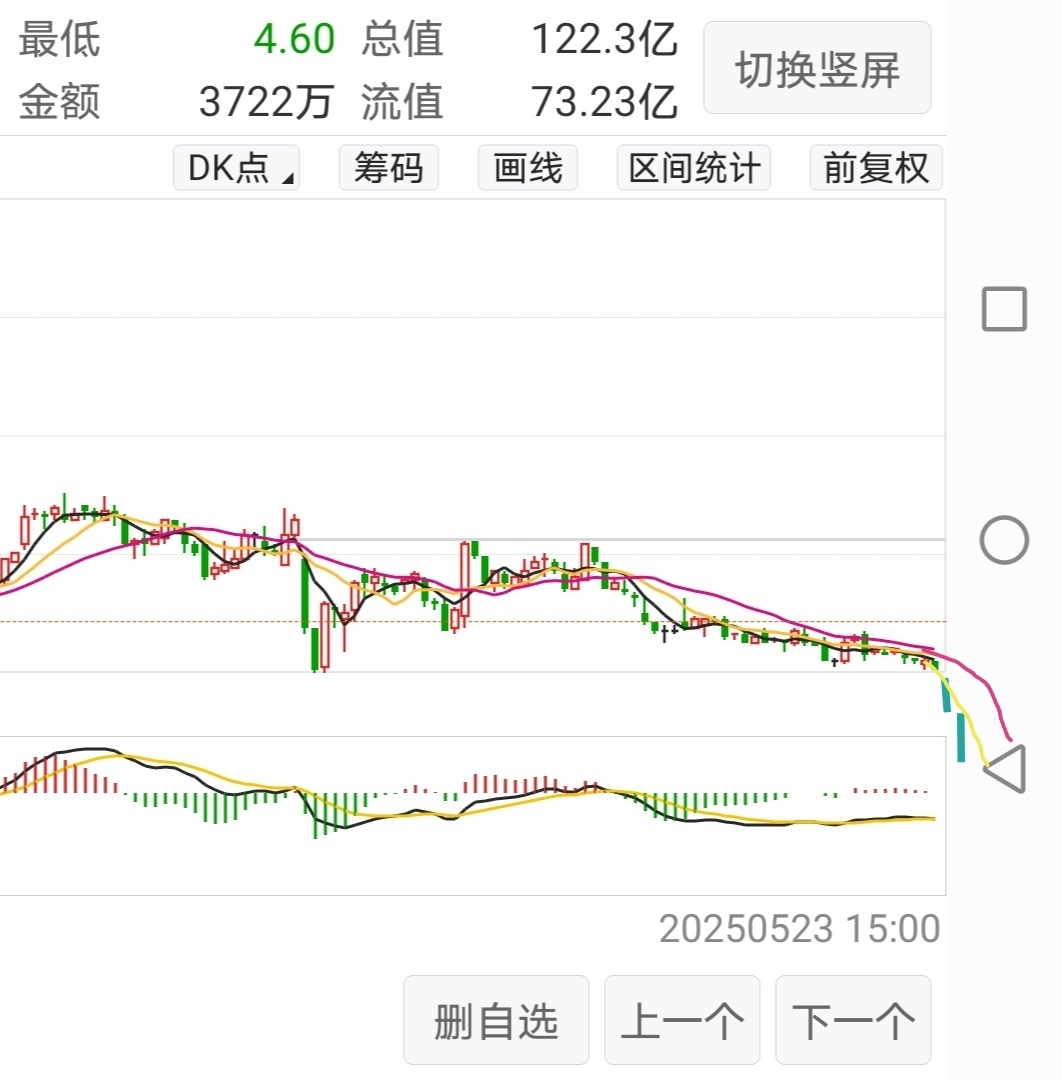This screenshot has height=1080, width=1062.
Task: Select the dashed orange price reference line
Action: (x=472, y=621)
